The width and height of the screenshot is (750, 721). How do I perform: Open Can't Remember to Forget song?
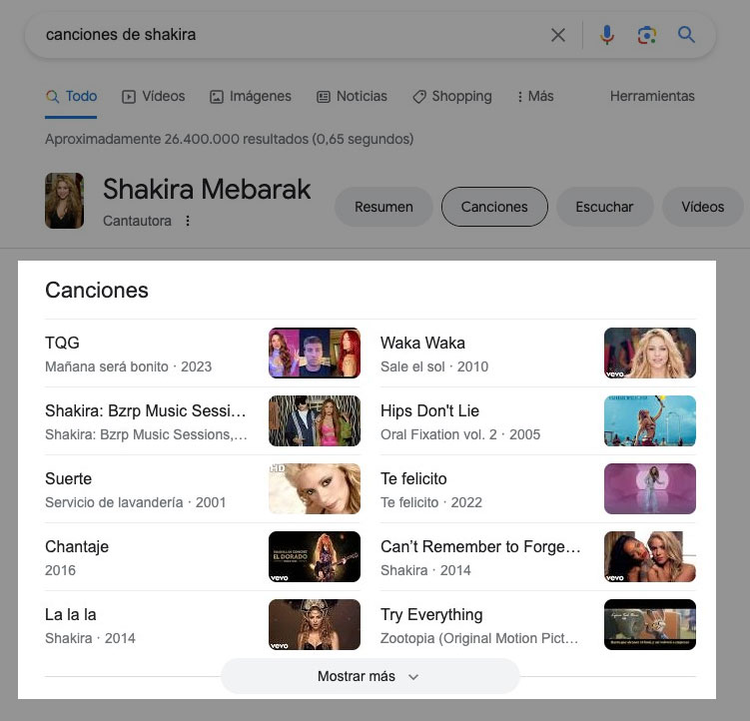[480, 547]
